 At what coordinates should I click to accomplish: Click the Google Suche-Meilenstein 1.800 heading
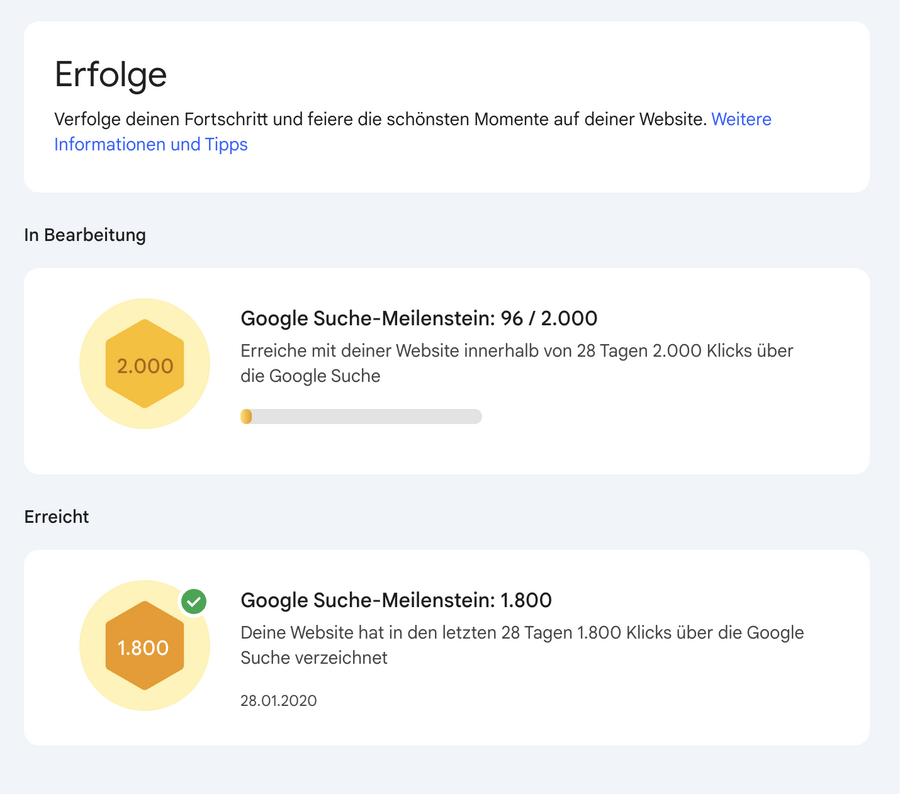point(396,600)
